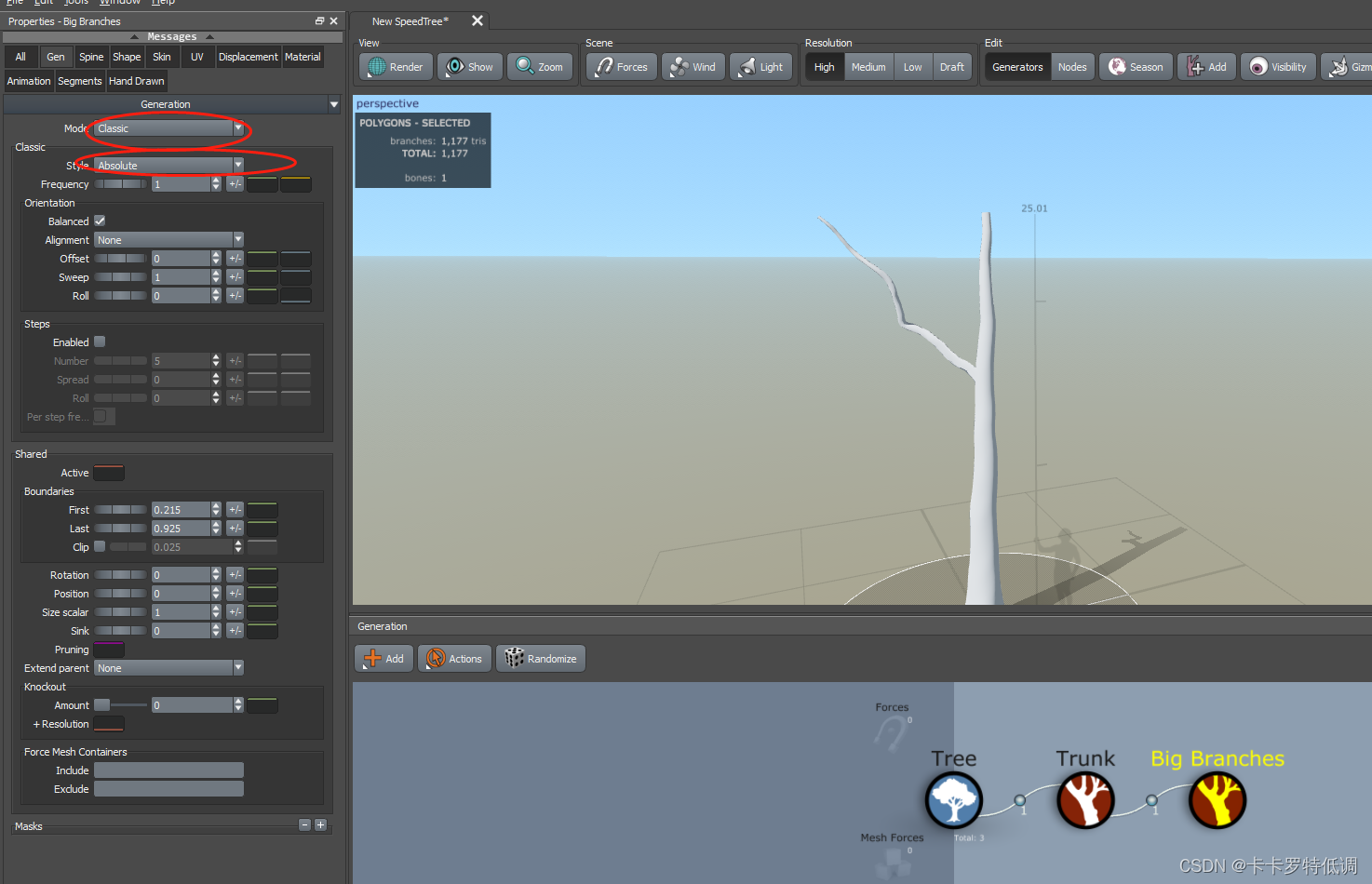
Task: Click the Render globe icon
Action: tap(377, 67)
